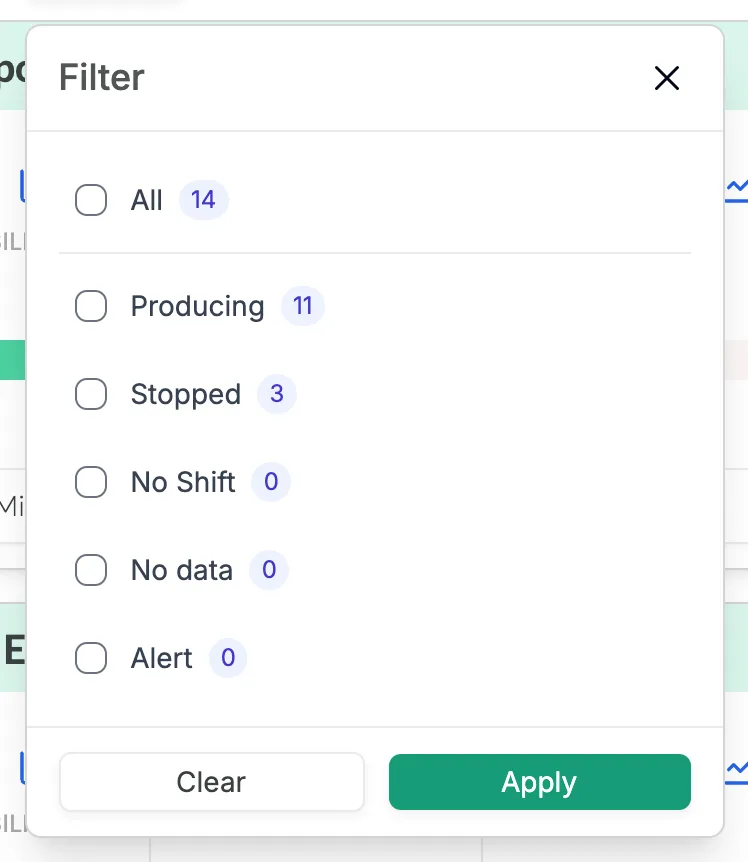Click the Producing label text
The image size is (748, 862).
point(198,306)
